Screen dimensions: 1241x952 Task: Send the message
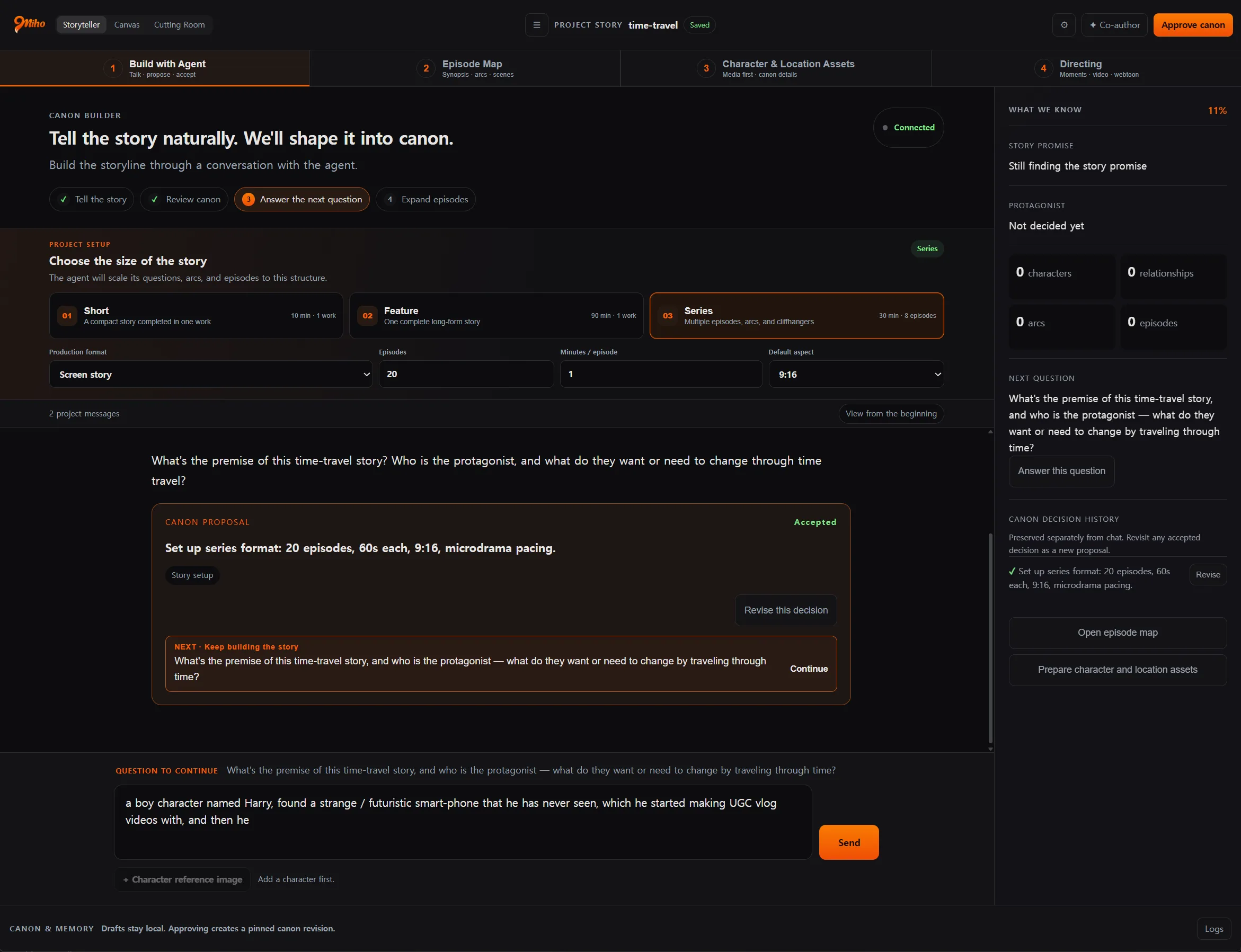point(849,843)
